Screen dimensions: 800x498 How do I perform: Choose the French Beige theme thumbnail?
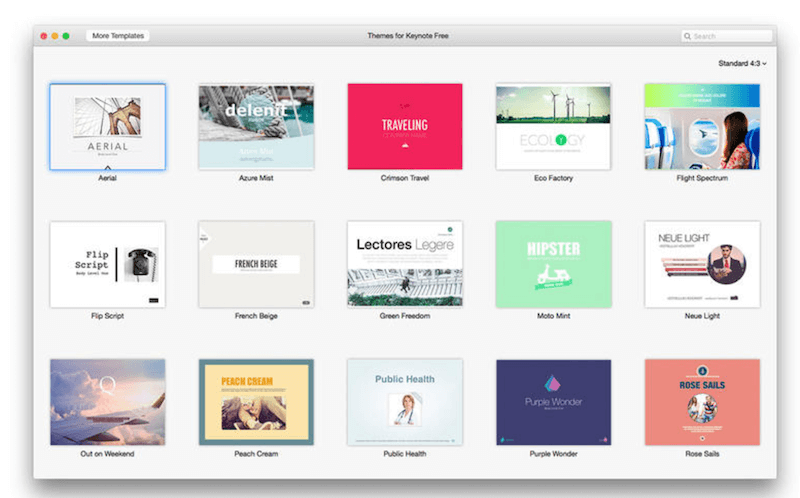pos(256,264)
